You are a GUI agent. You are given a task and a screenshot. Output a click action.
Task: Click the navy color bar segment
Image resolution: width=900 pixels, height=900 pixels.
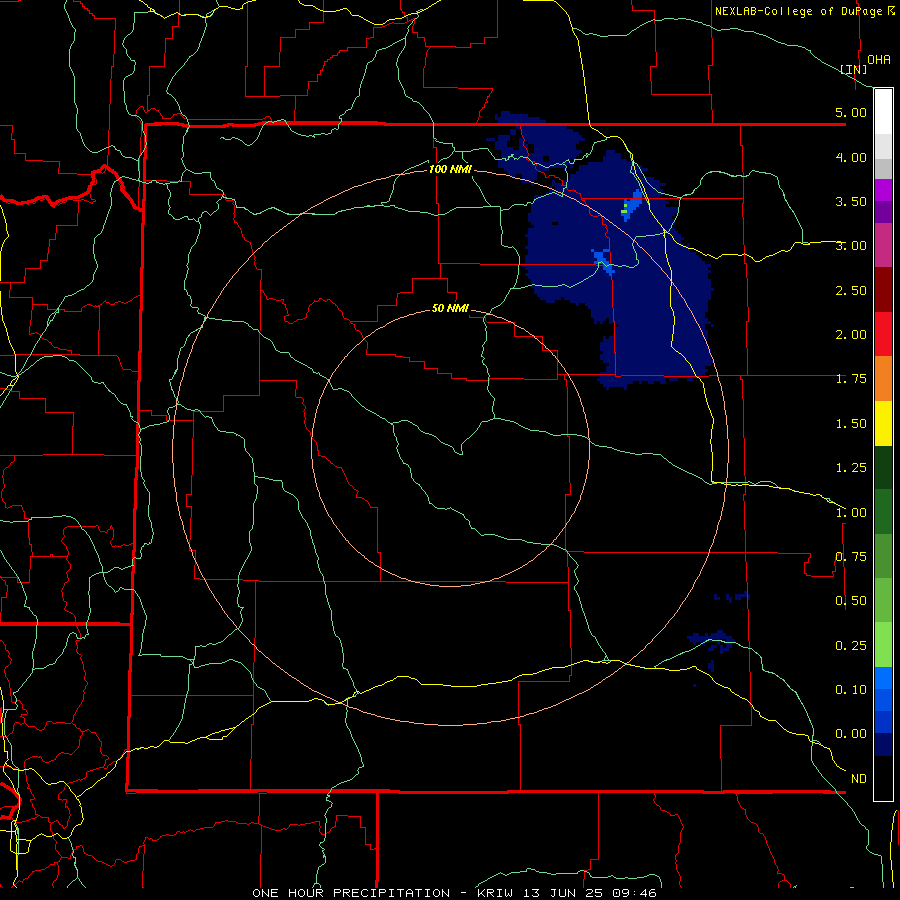click(883, 744)
